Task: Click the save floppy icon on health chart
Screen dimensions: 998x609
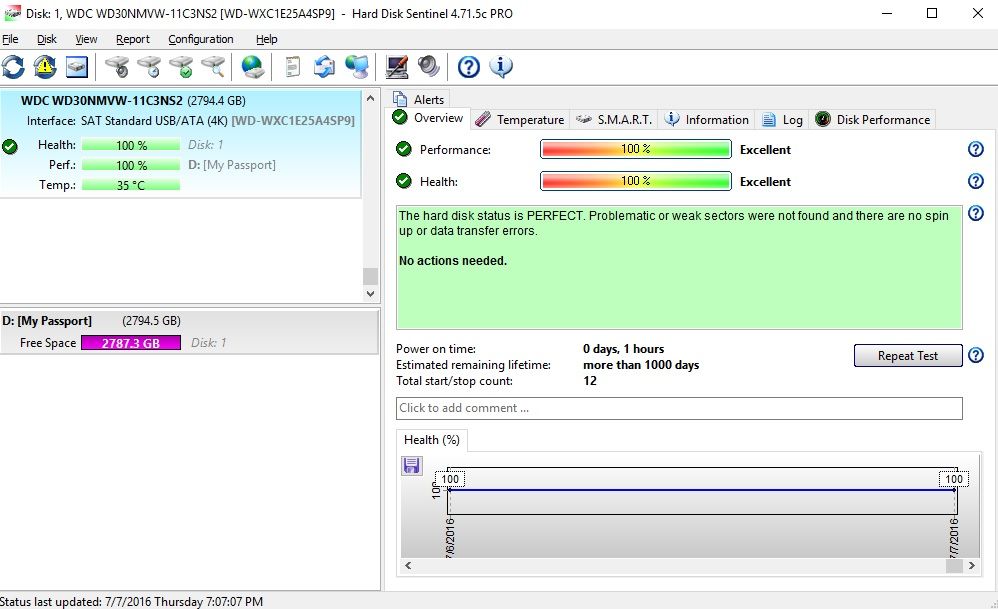Action: [x=412, y=465]
